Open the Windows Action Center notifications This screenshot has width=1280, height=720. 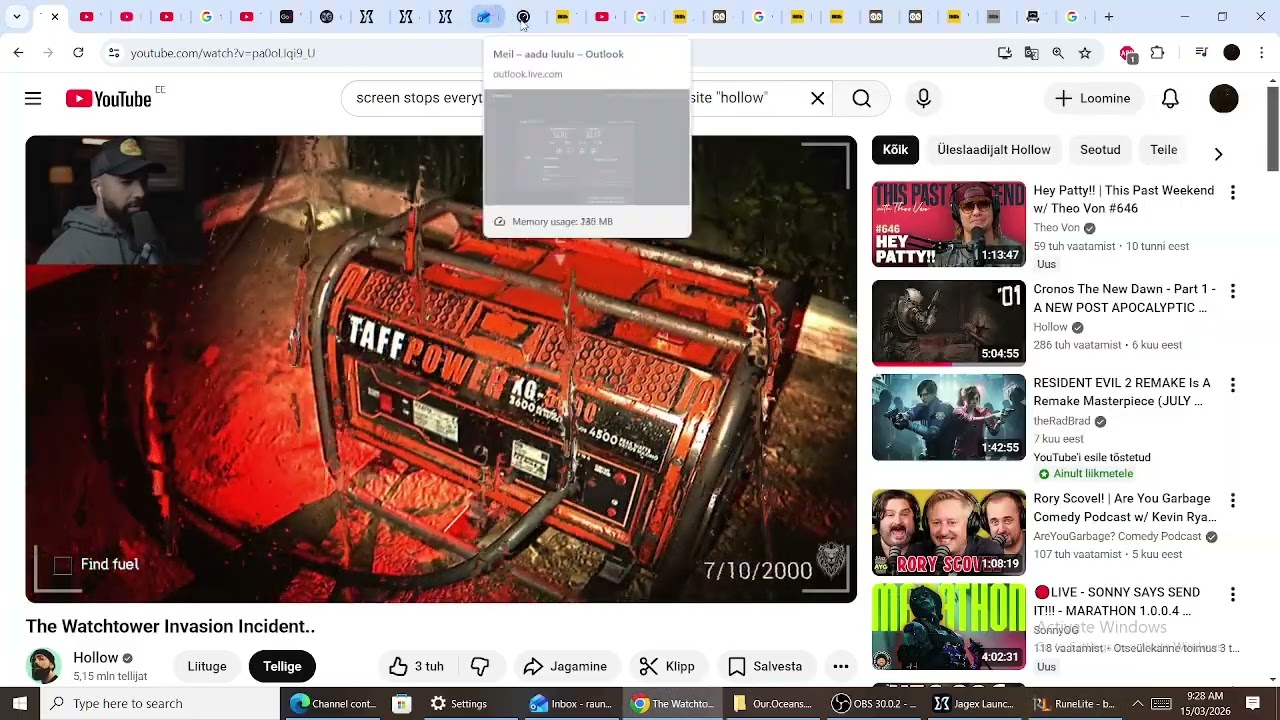pos(1253,703)
